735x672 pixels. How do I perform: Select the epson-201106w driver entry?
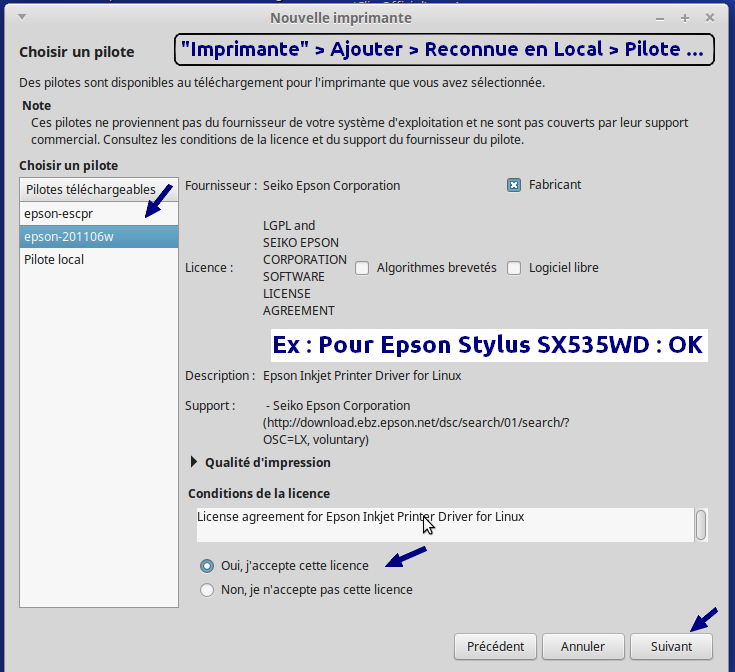pyautogui.click(x=68, y=236)
